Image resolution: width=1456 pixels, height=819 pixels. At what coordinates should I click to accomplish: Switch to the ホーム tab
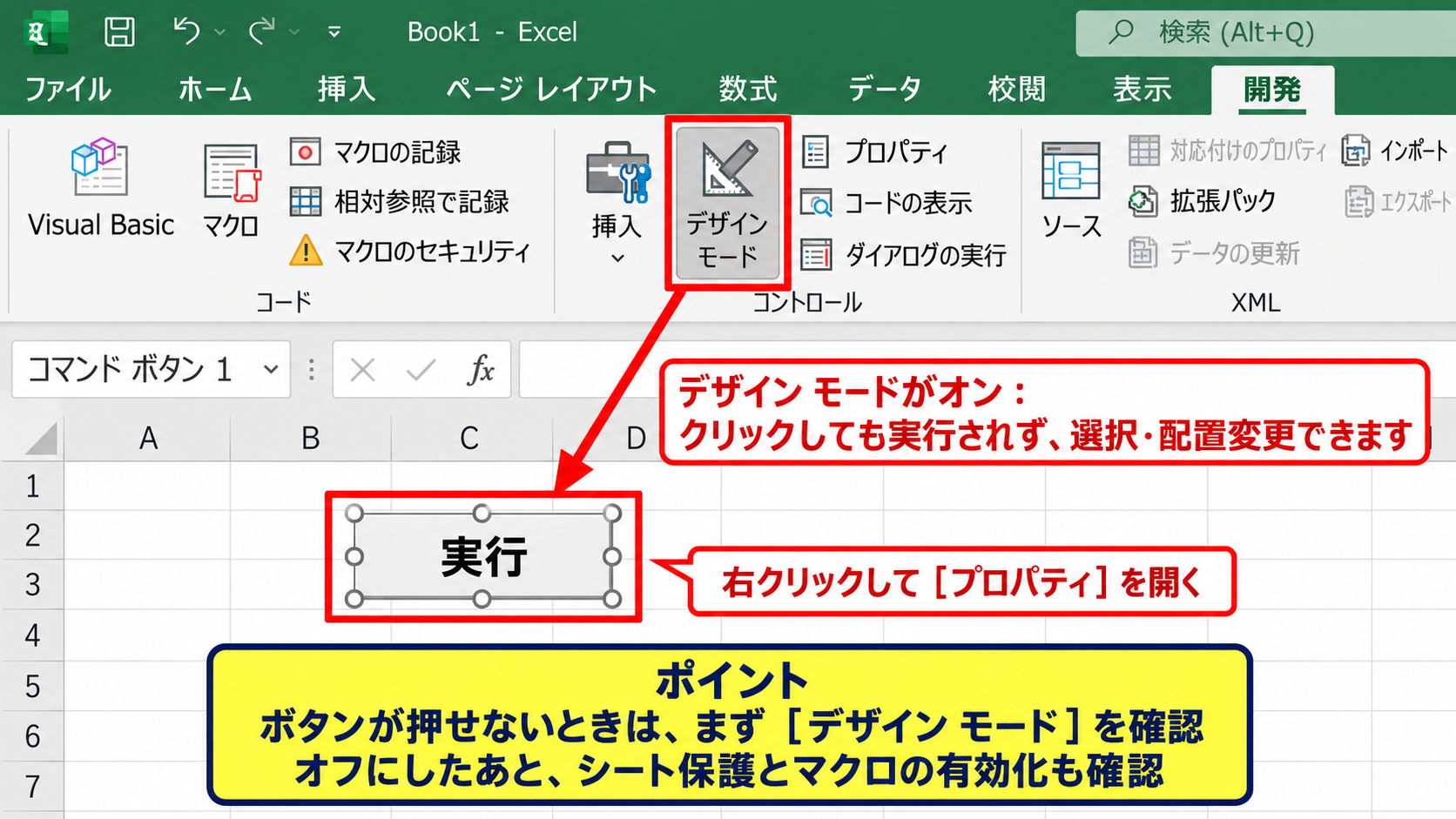[x=214, y=89]
